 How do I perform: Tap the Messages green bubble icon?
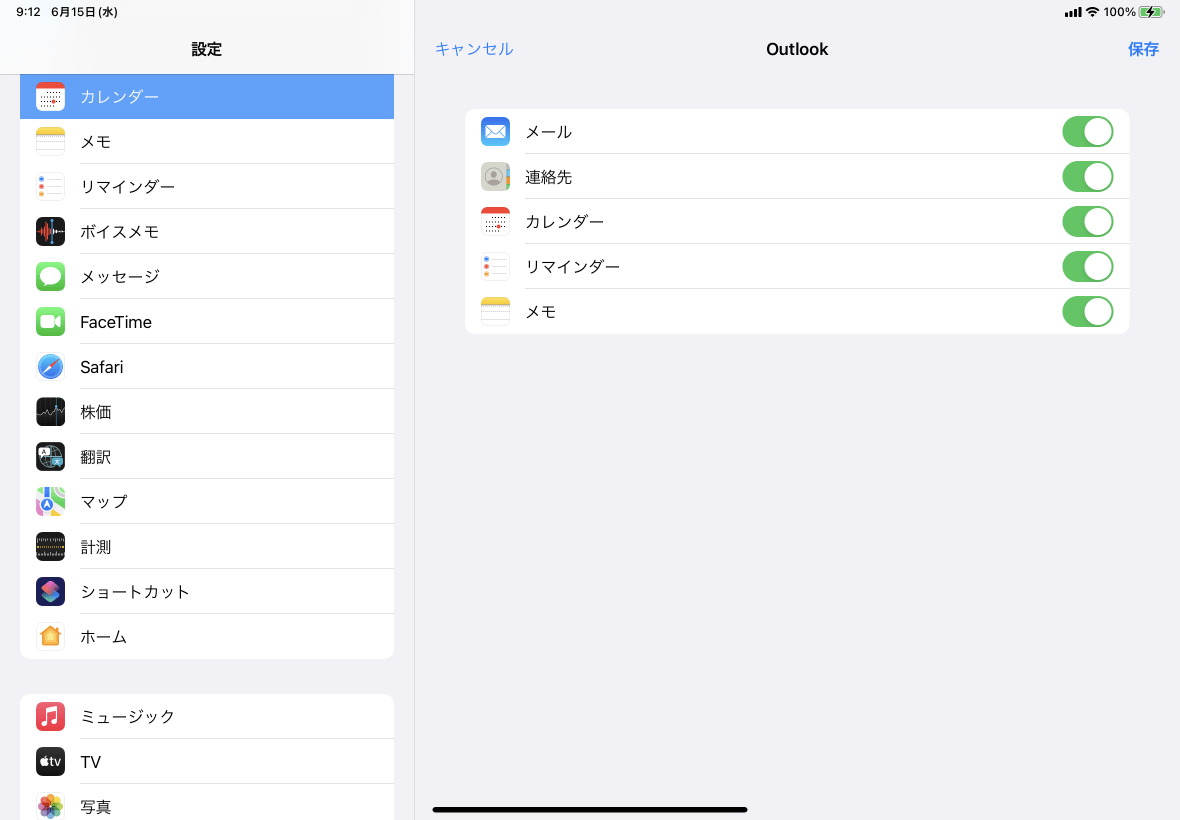[50, 277]
